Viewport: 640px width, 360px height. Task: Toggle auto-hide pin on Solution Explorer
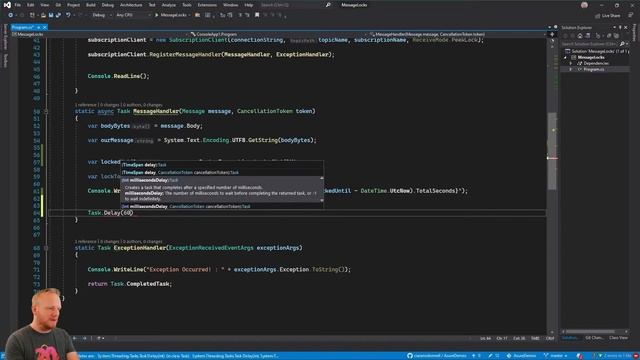click(x=620, y=27)
